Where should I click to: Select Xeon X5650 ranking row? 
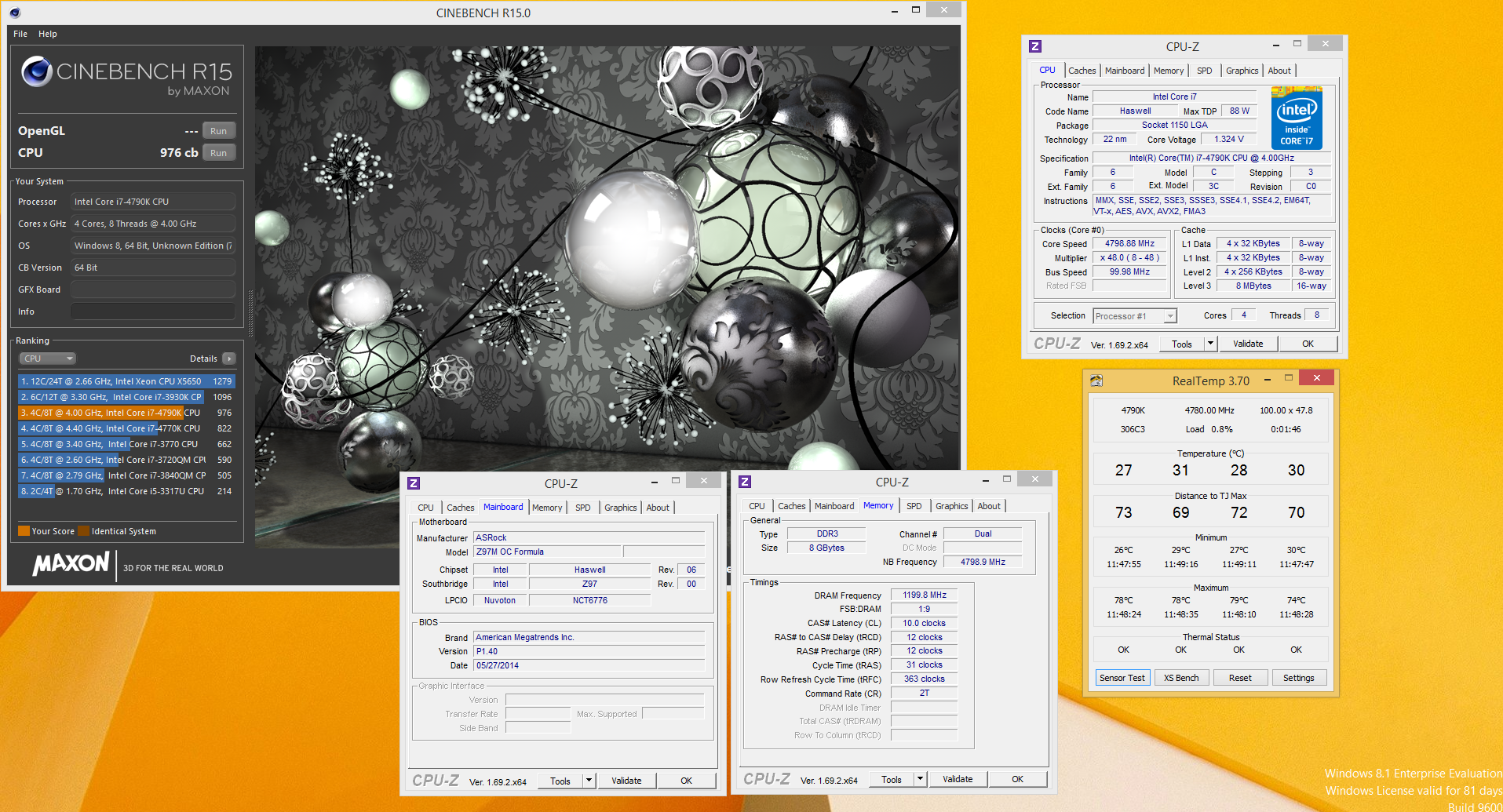pos(126,381)
